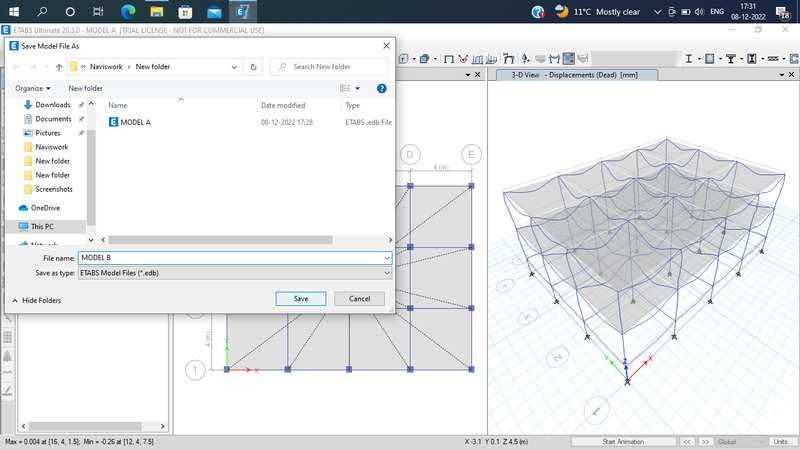Screen dimensions: 800x450
Task: Select This PC in the navigation pane
Action: (x=42, y=227)
